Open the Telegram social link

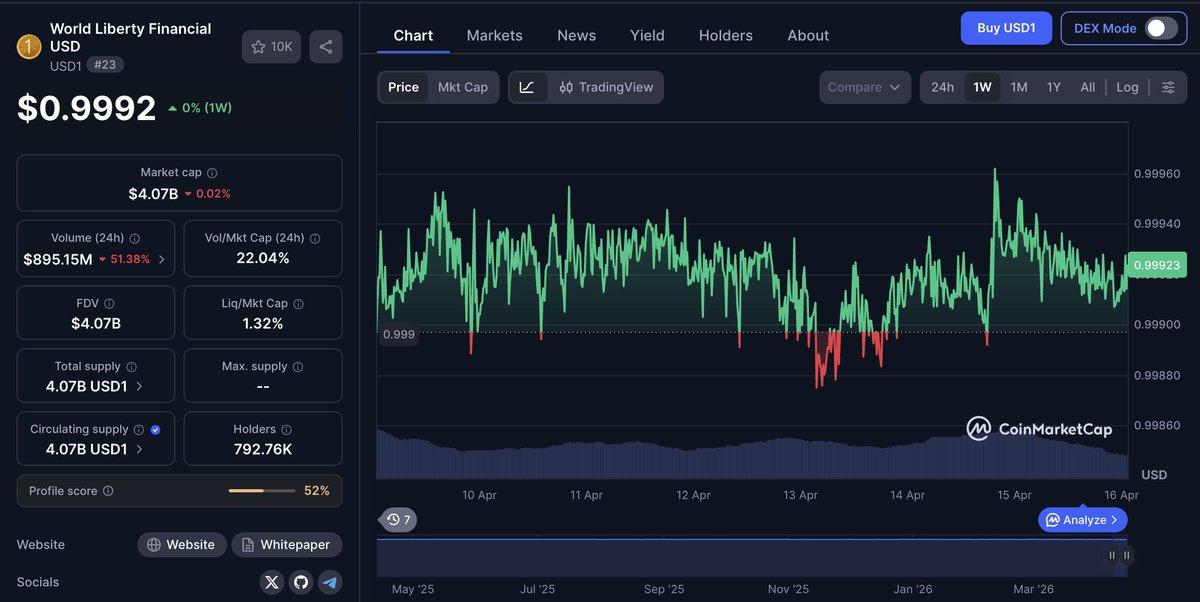pyautogui.click(x=329, y=582)
